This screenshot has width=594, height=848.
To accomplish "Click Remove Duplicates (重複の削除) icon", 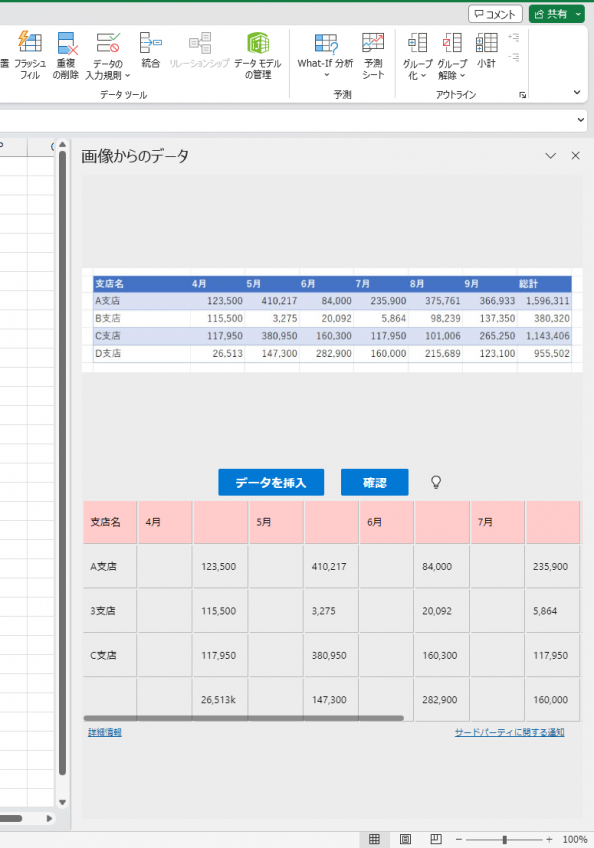I will coord(67,43).
